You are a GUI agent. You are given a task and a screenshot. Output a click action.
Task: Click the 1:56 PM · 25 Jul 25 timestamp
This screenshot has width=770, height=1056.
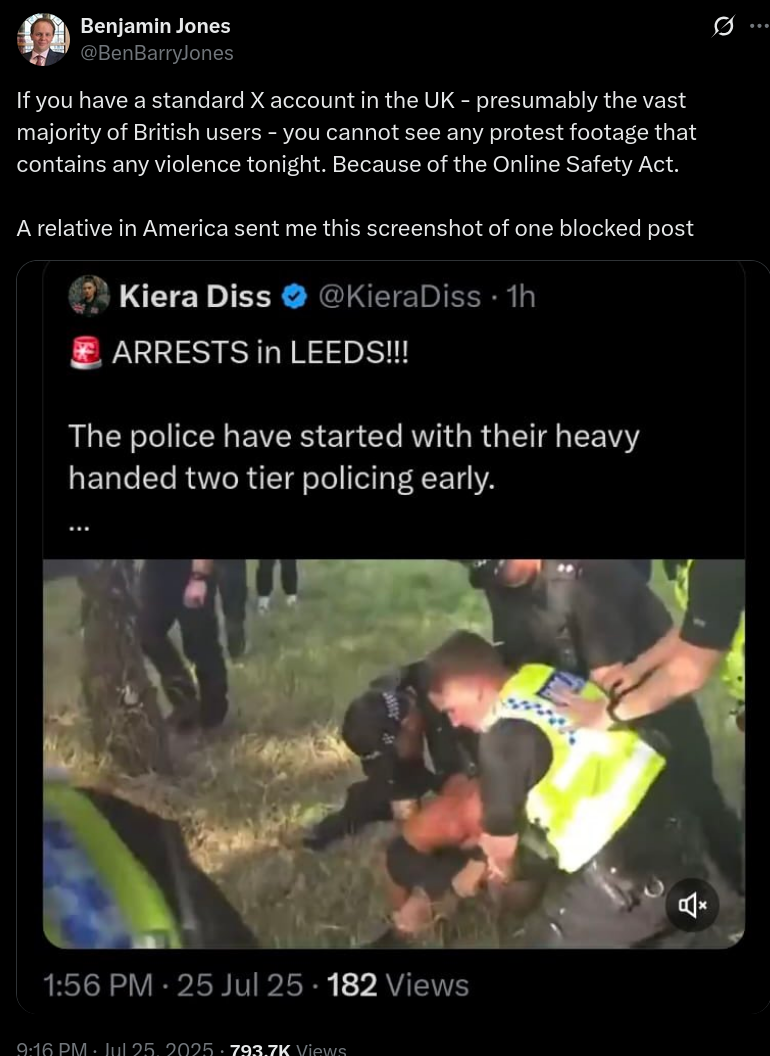click(173, 985)
